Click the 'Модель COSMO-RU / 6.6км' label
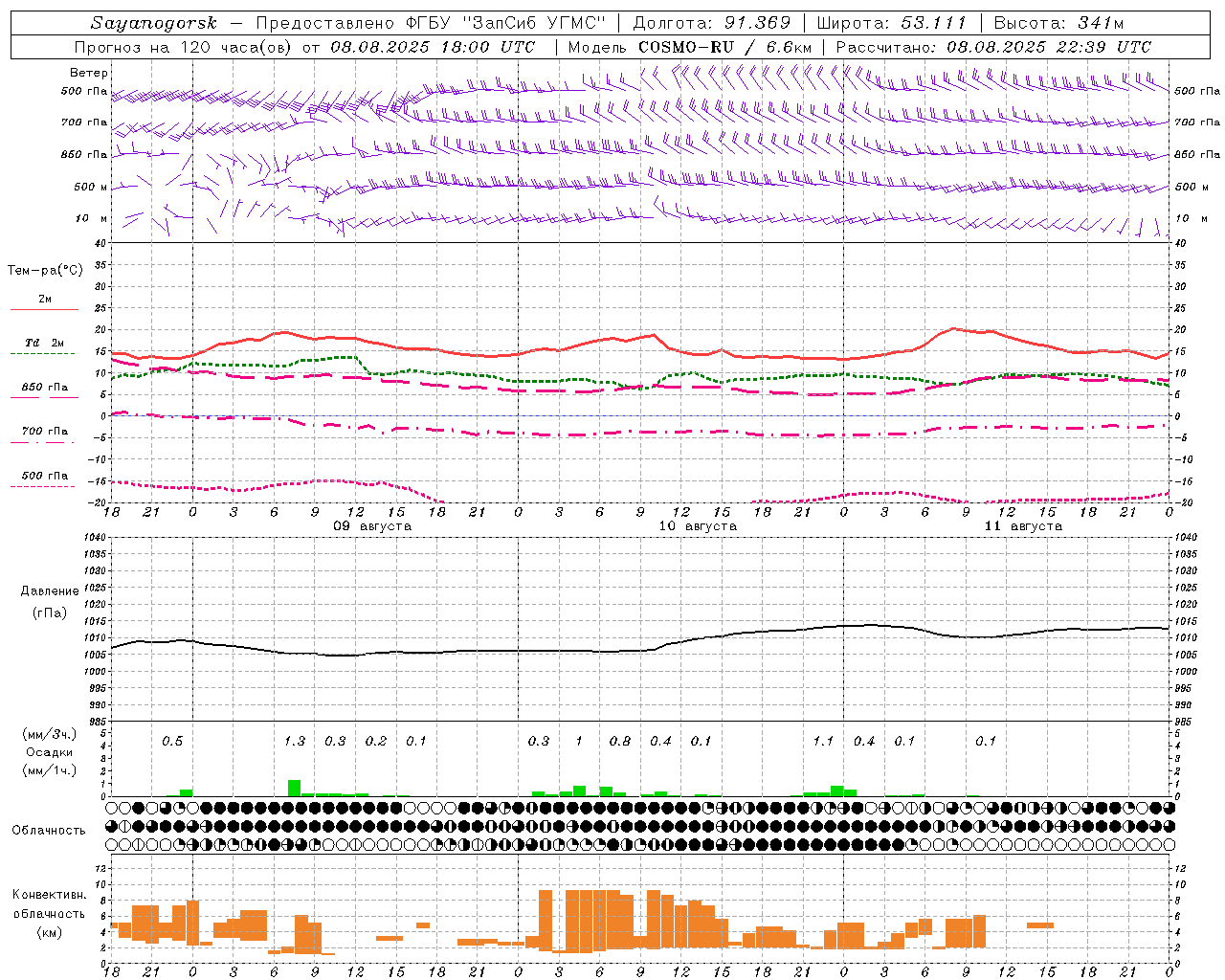The height and width of the screenshot is (980, 1225). point(690,47)
